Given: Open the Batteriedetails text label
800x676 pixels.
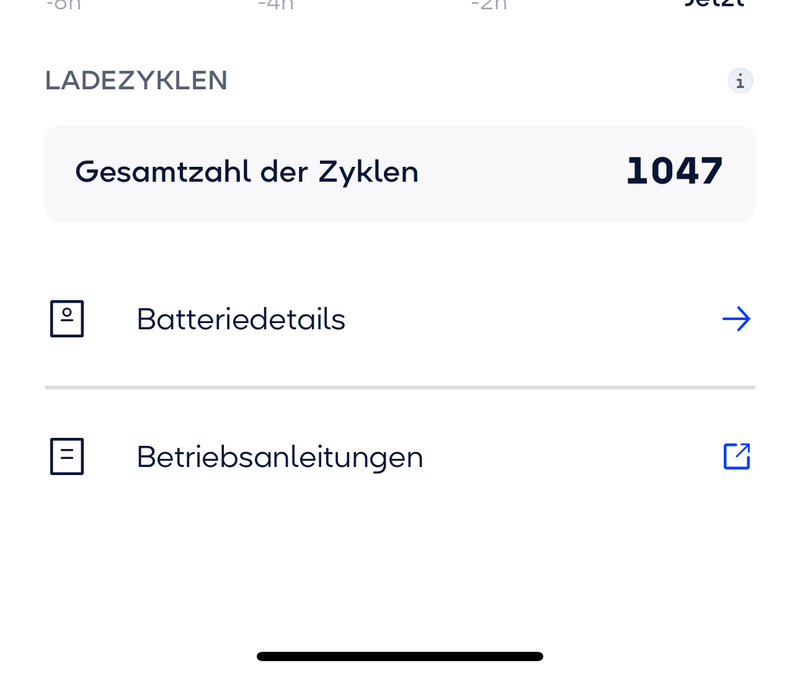Looking at the screenshot, I should (241, 319).
